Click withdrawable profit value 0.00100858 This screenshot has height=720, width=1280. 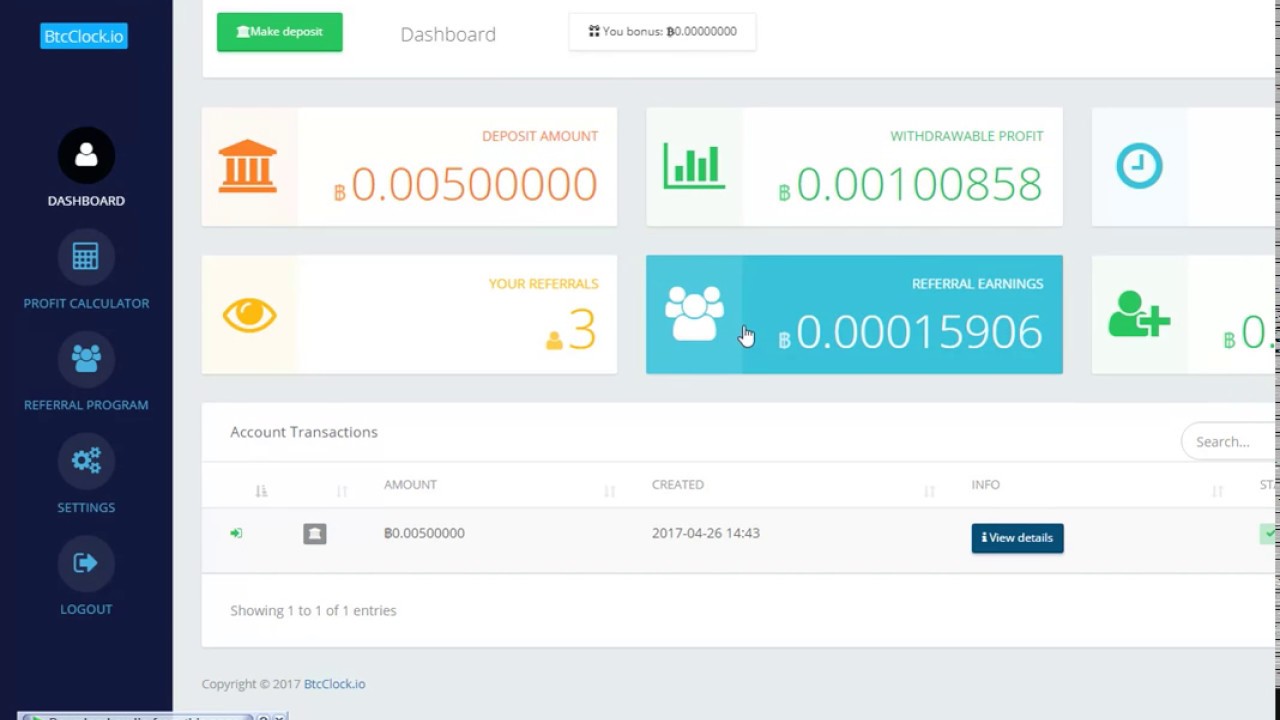coord(911,184)
